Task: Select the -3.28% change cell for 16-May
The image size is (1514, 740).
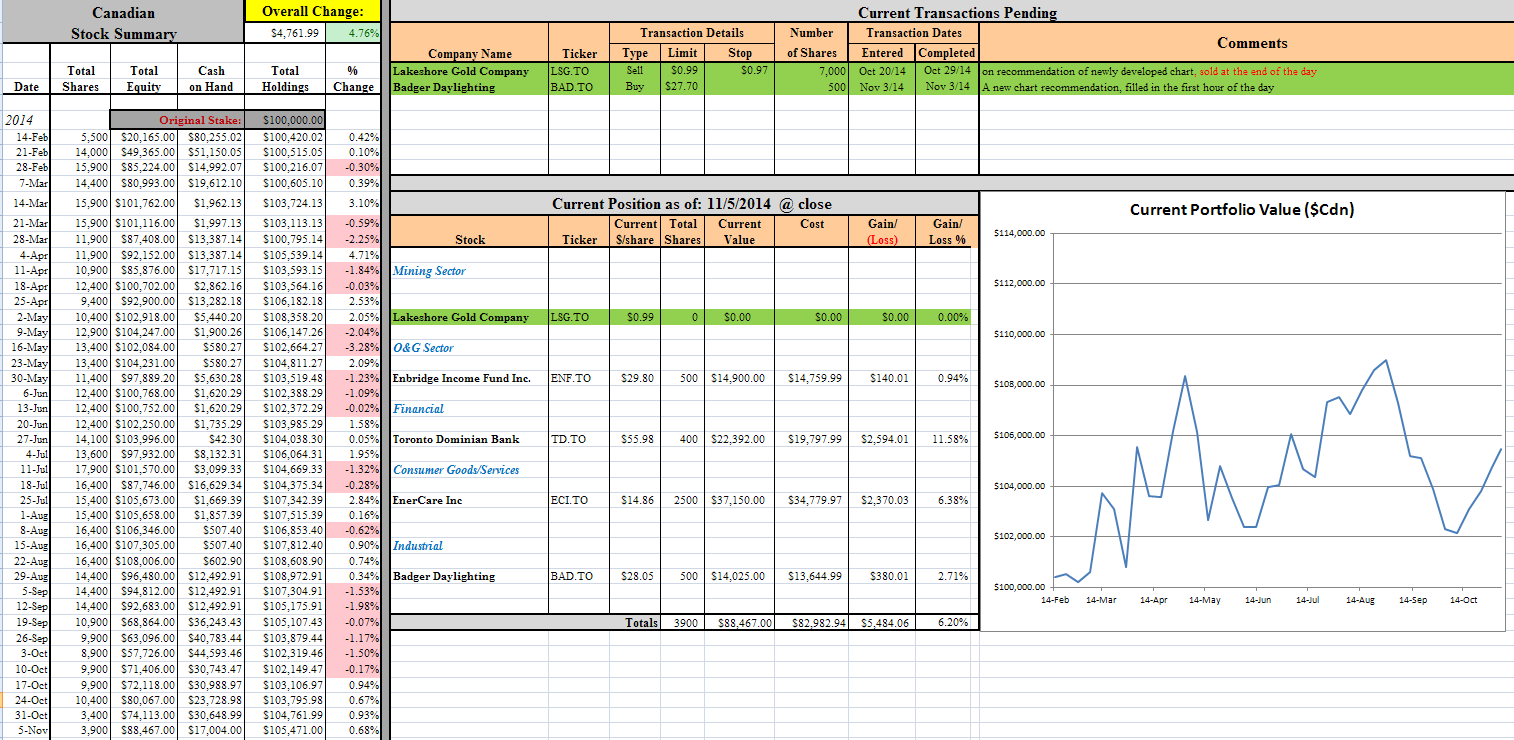Action: point(355,347)
